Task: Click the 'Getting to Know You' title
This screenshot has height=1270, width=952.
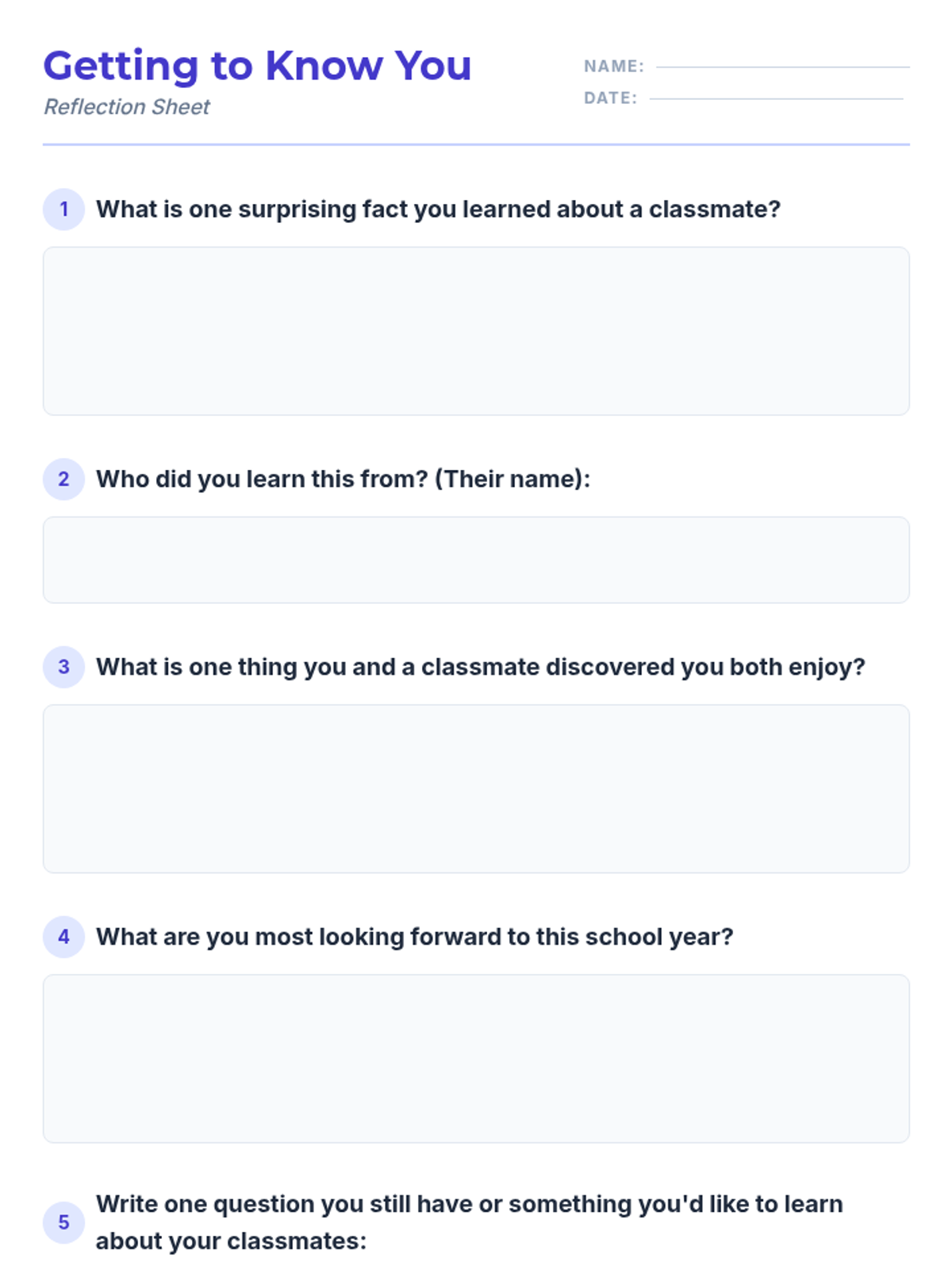Action: 257,66
